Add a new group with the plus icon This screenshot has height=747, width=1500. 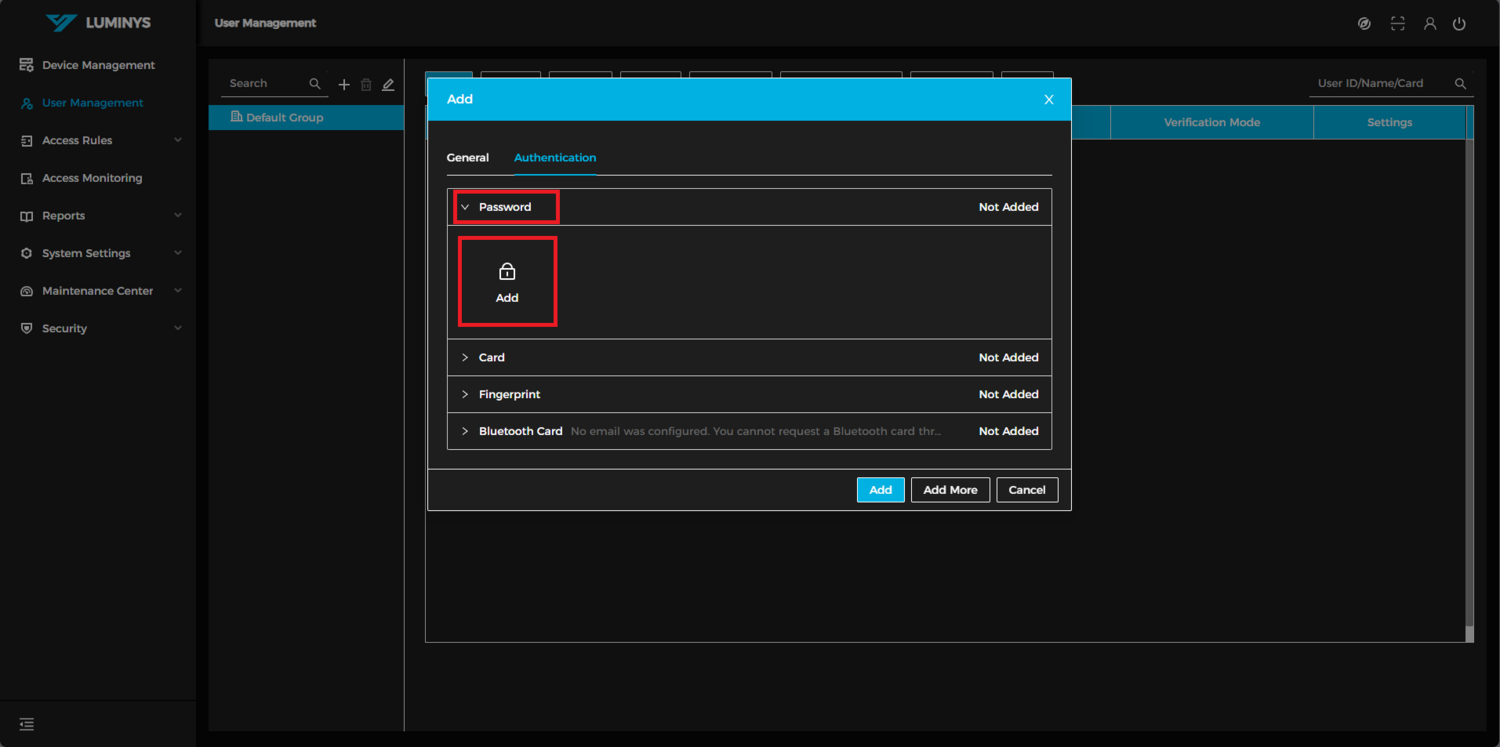tap(344, 84)
